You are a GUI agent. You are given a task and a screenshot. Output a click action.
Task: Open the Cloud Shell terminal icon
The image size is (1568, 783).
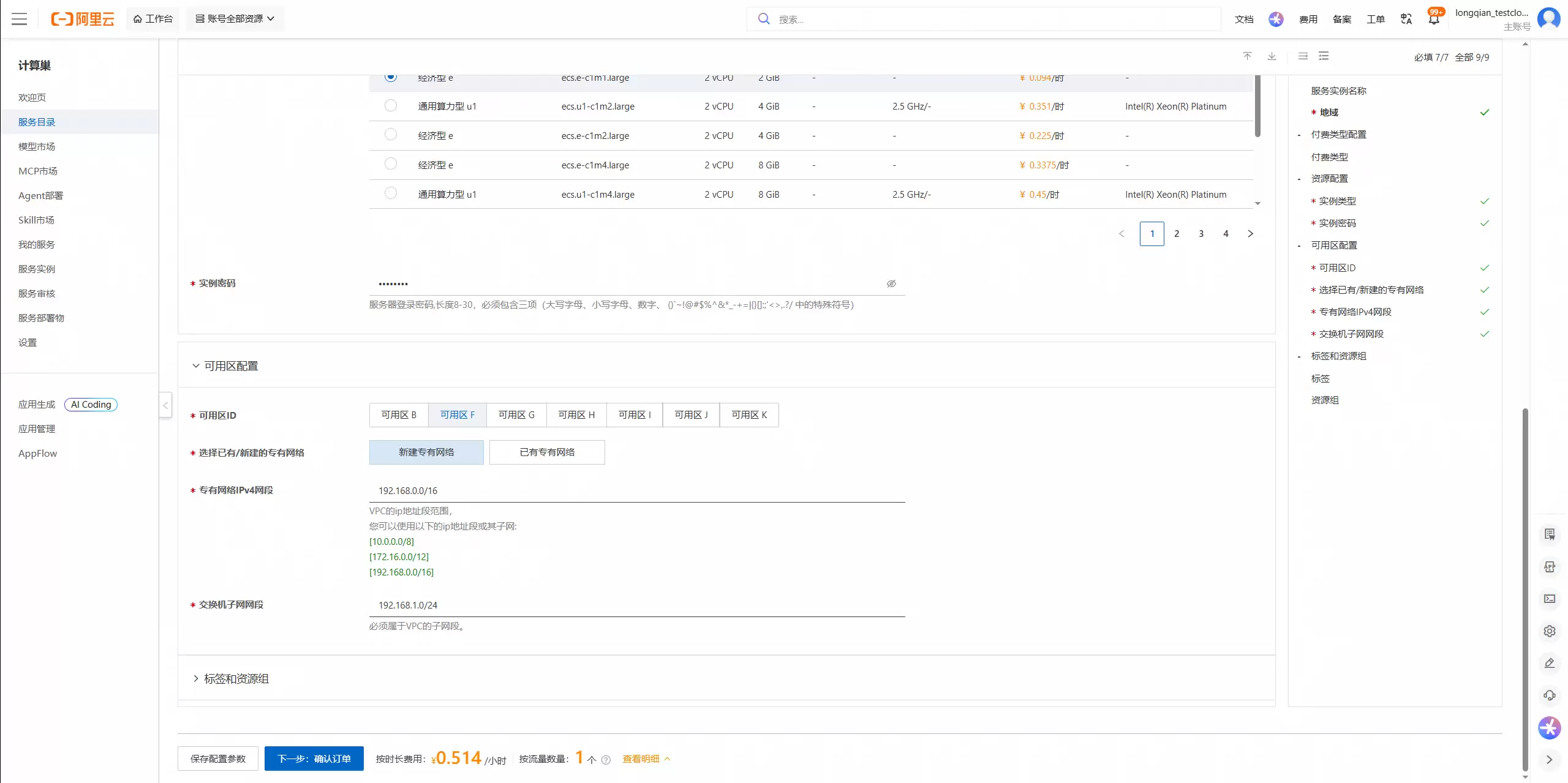pos(1550,599)
